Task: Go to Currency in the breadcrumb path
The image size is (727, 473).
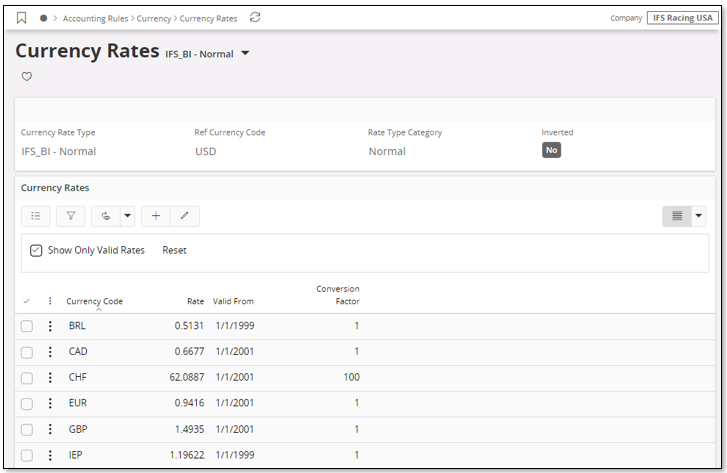Action: click(x=154, y=18)
